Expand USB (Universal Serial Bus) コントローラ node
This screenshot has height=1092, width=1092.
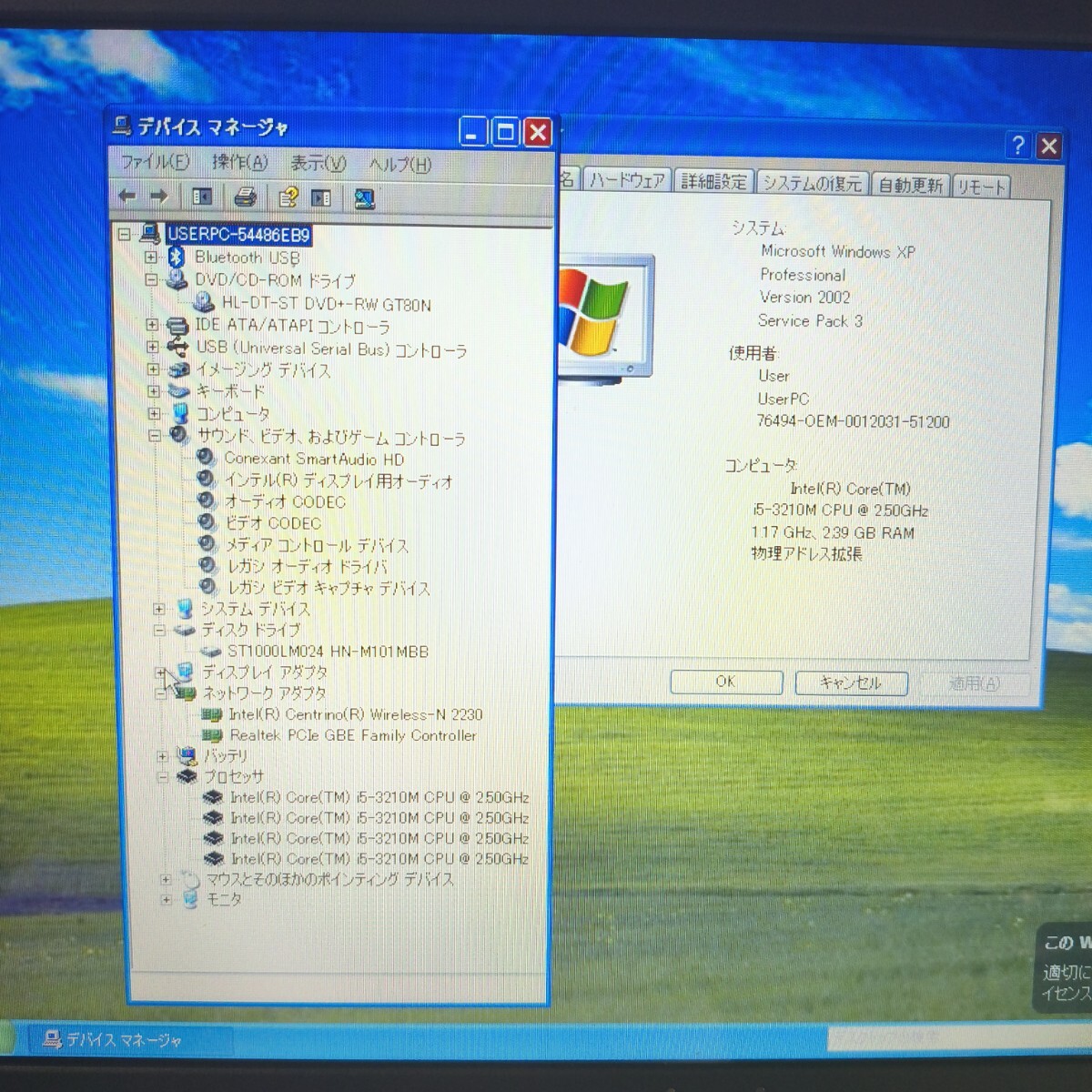tap(153, 347)
